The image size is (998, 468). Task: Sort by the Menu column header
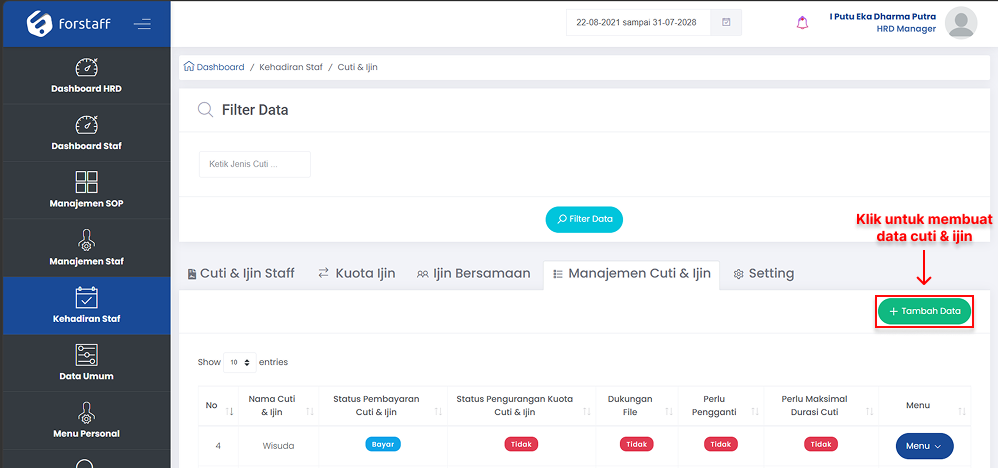(925, 406)
